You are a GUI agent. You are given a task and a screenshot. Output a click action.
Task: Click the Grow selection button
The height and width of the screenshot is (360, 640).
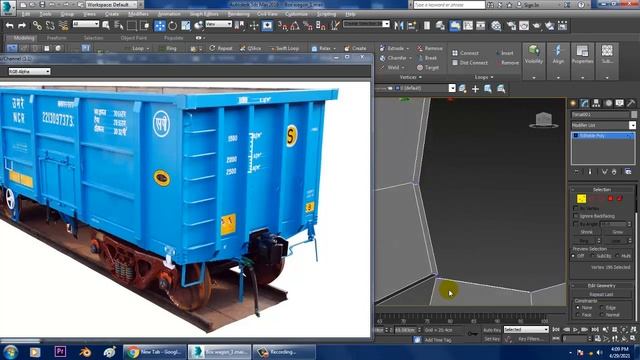(x=618, y=232)
